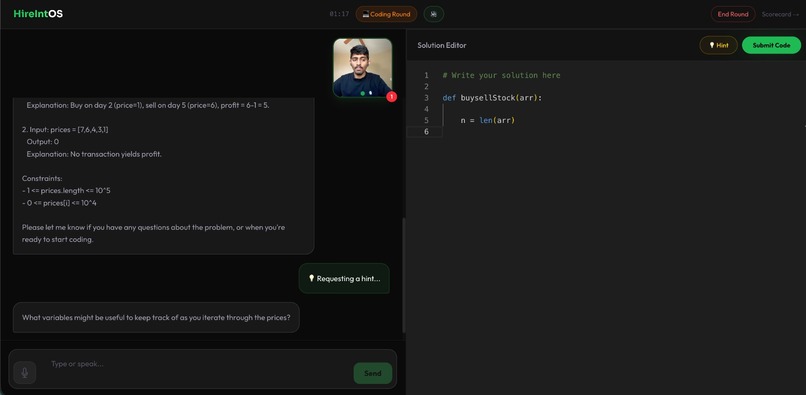Open the Scorecard link
Screen dimensions: 806x395
click(780, 14)
